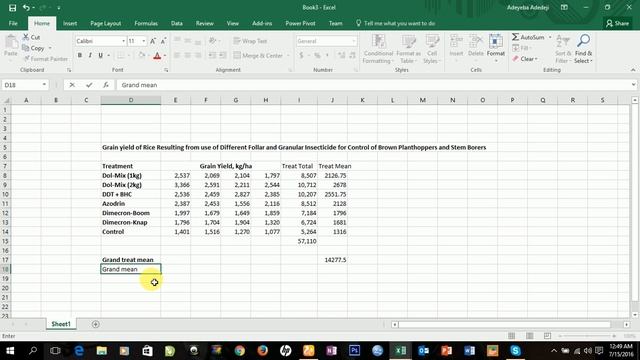
Task: Switch to Normal view in status bar
Action: click(511, 336)
